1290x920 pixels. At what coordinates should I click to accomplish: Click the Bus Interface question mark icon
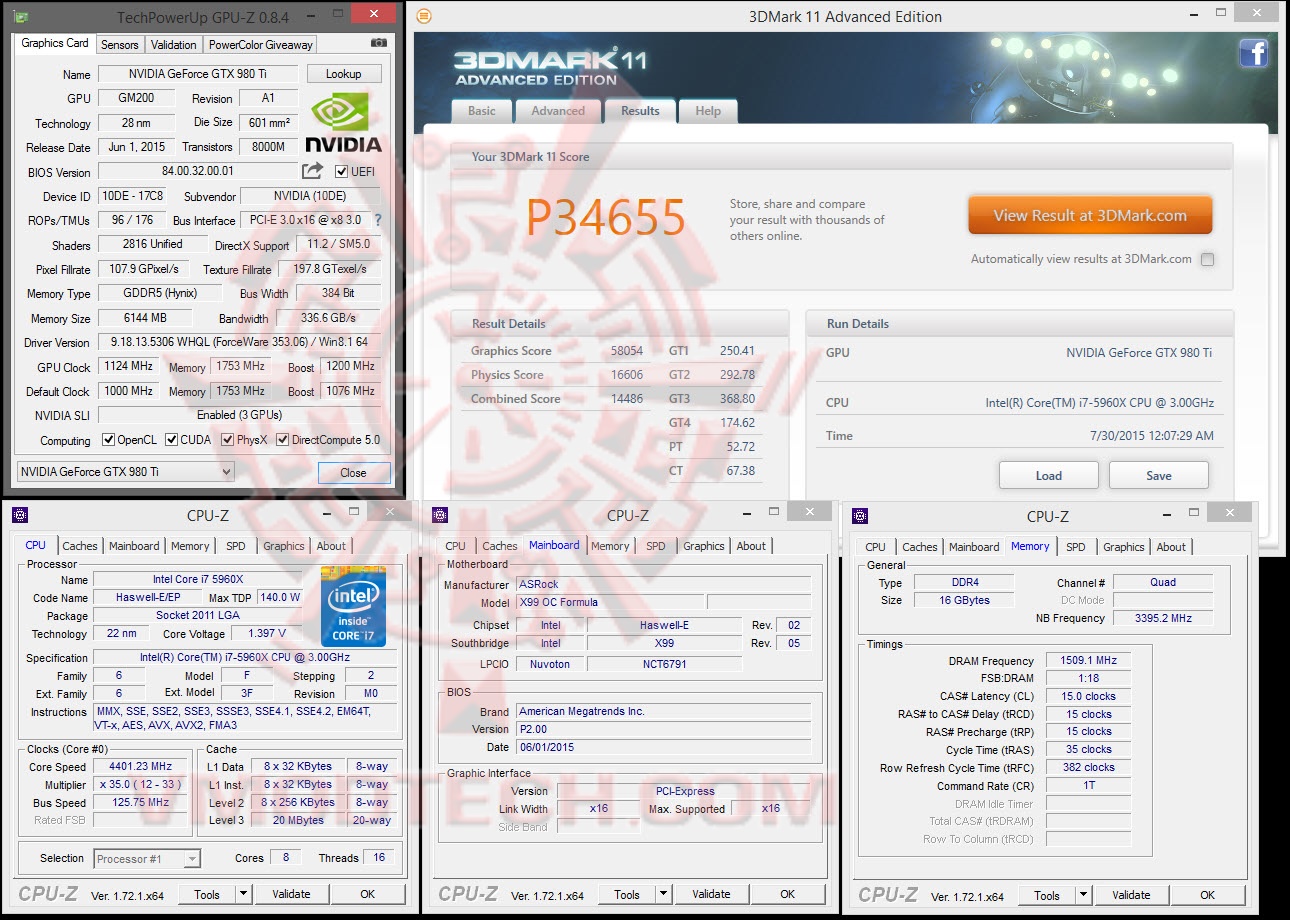tap(378, 220)
